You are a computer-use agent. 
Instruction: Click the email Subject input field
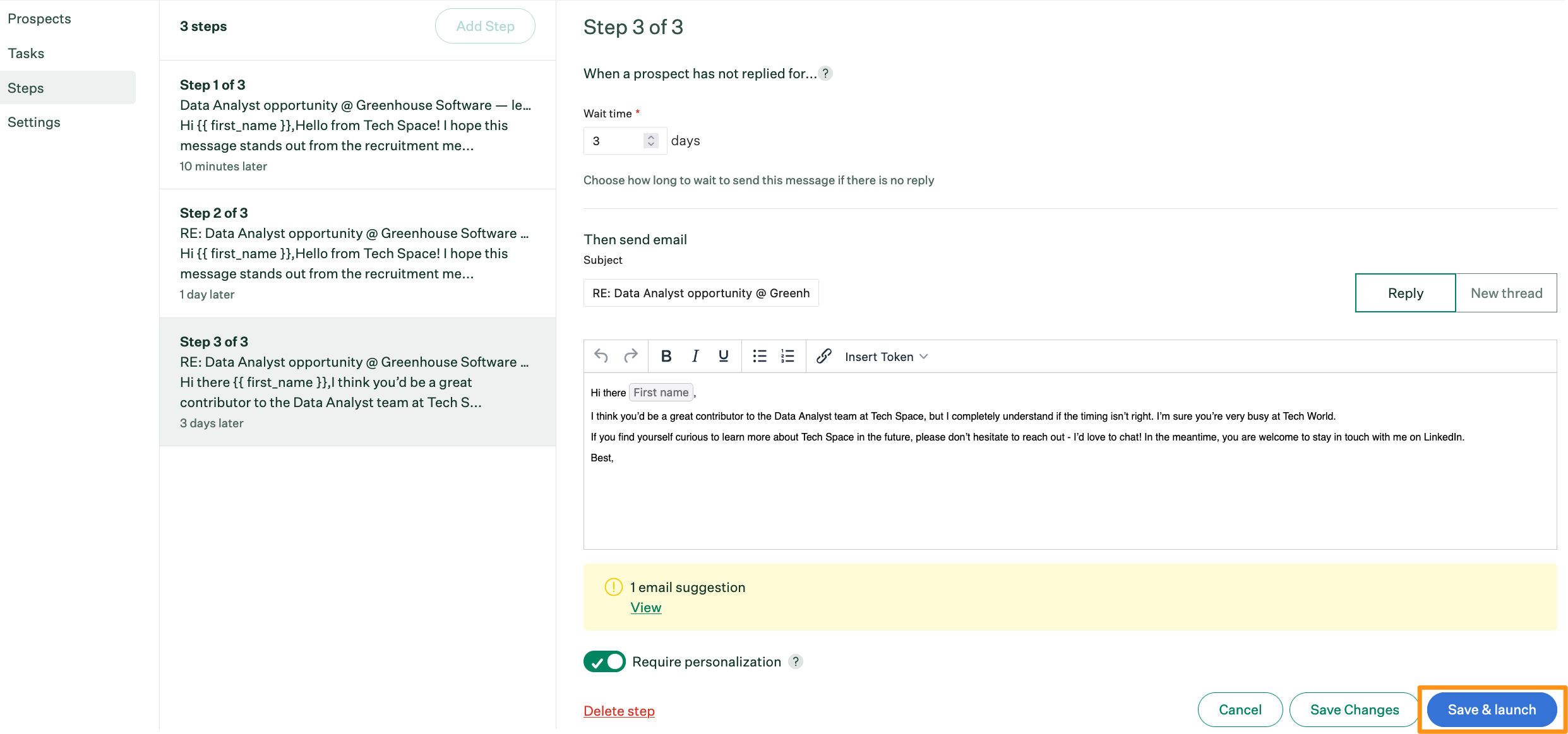700,293
